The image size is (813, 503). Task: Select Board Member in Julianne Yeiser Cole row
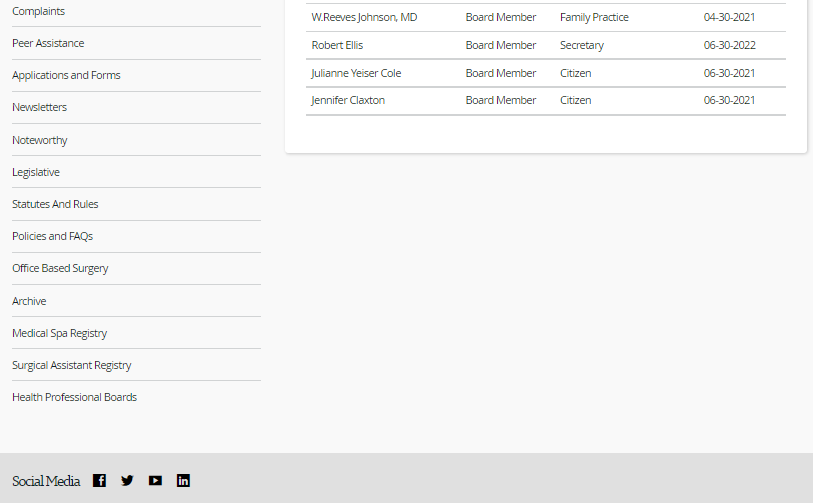tap(501, 73)
